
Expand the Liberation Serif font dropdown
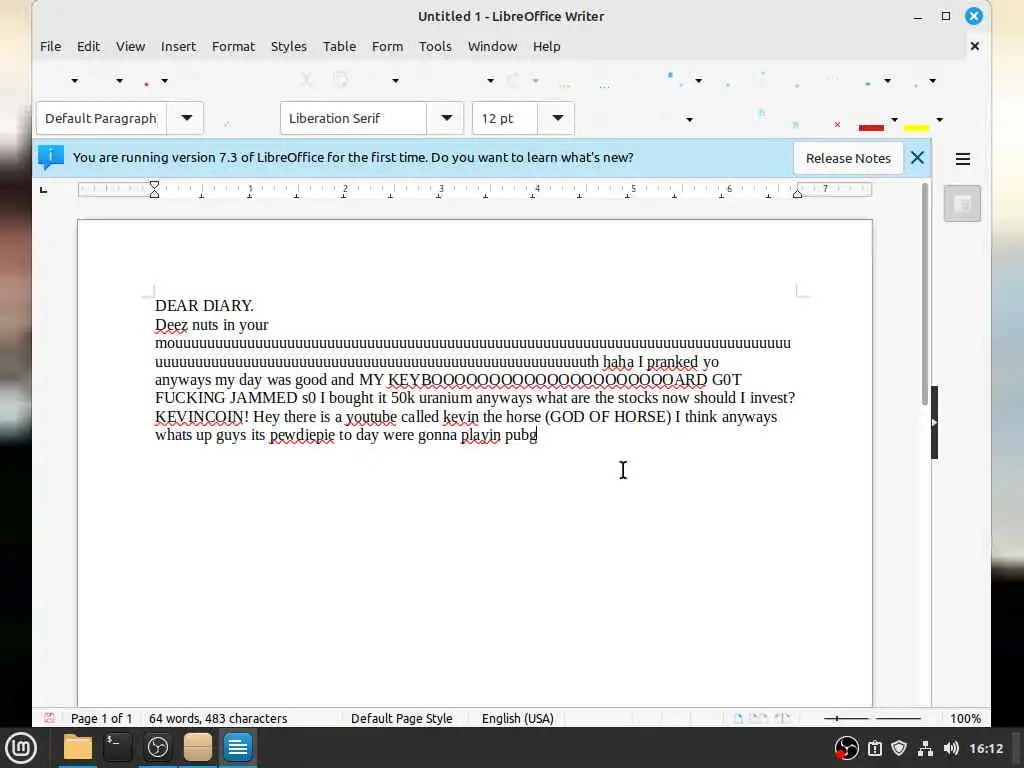tap(446, 118)
